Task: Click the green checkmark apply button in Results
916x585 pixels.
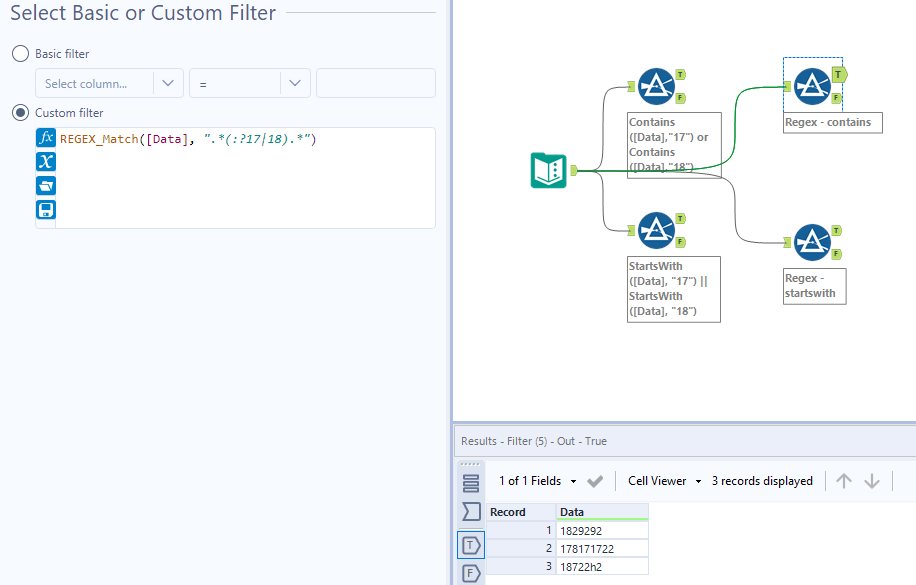Action: pos(595,481)
